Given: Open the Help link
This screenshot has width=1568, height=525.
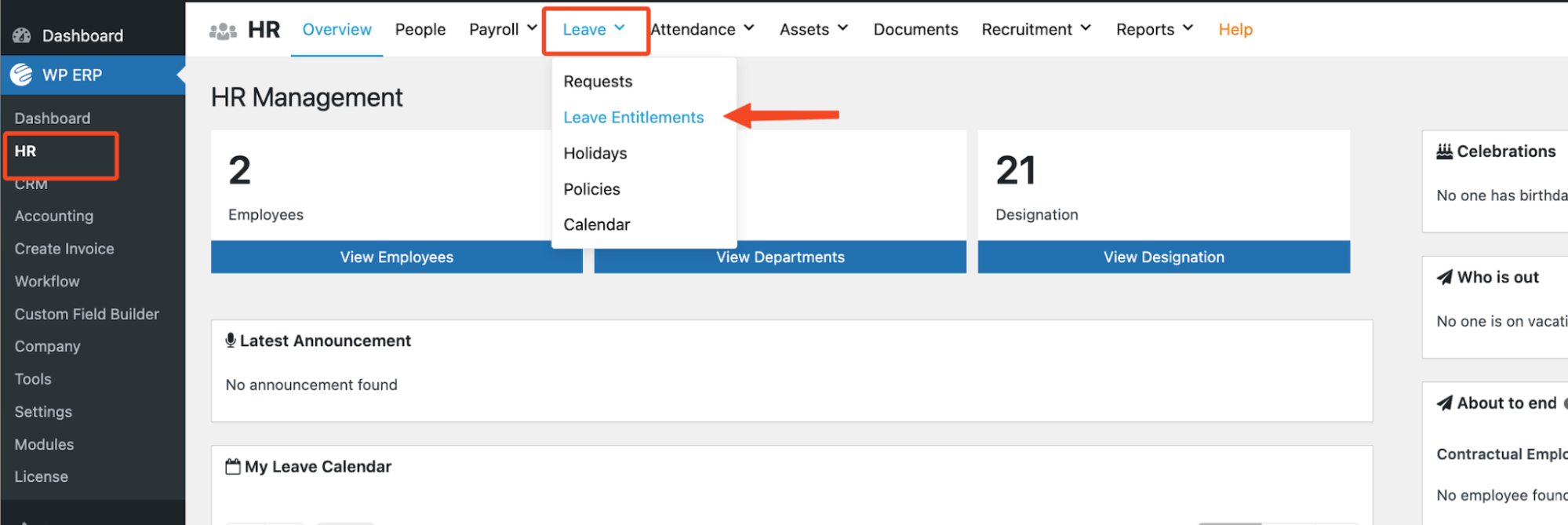Looking at the screenshot, I should [1235, 29].
